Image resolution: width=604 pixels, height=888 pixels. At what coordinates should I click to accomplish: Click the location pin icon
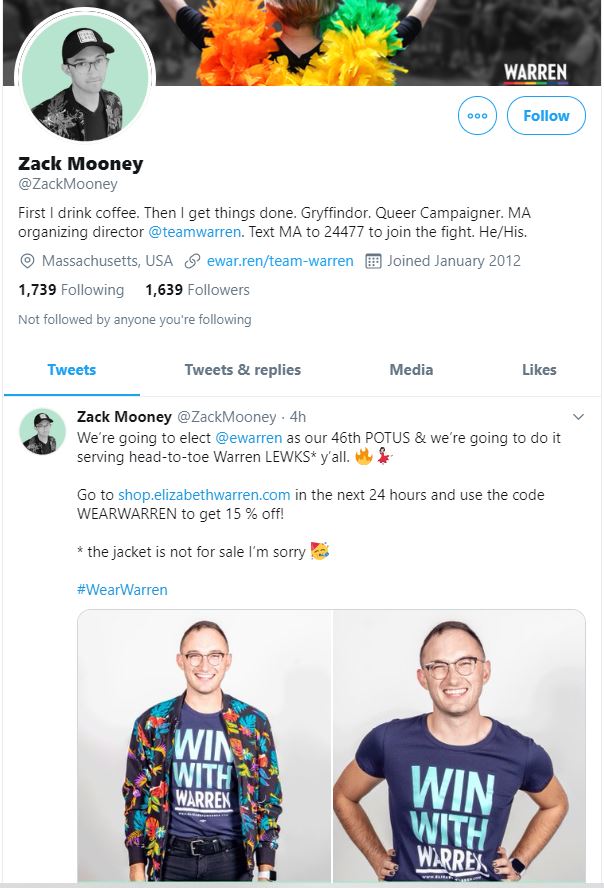tap(27, 261)
